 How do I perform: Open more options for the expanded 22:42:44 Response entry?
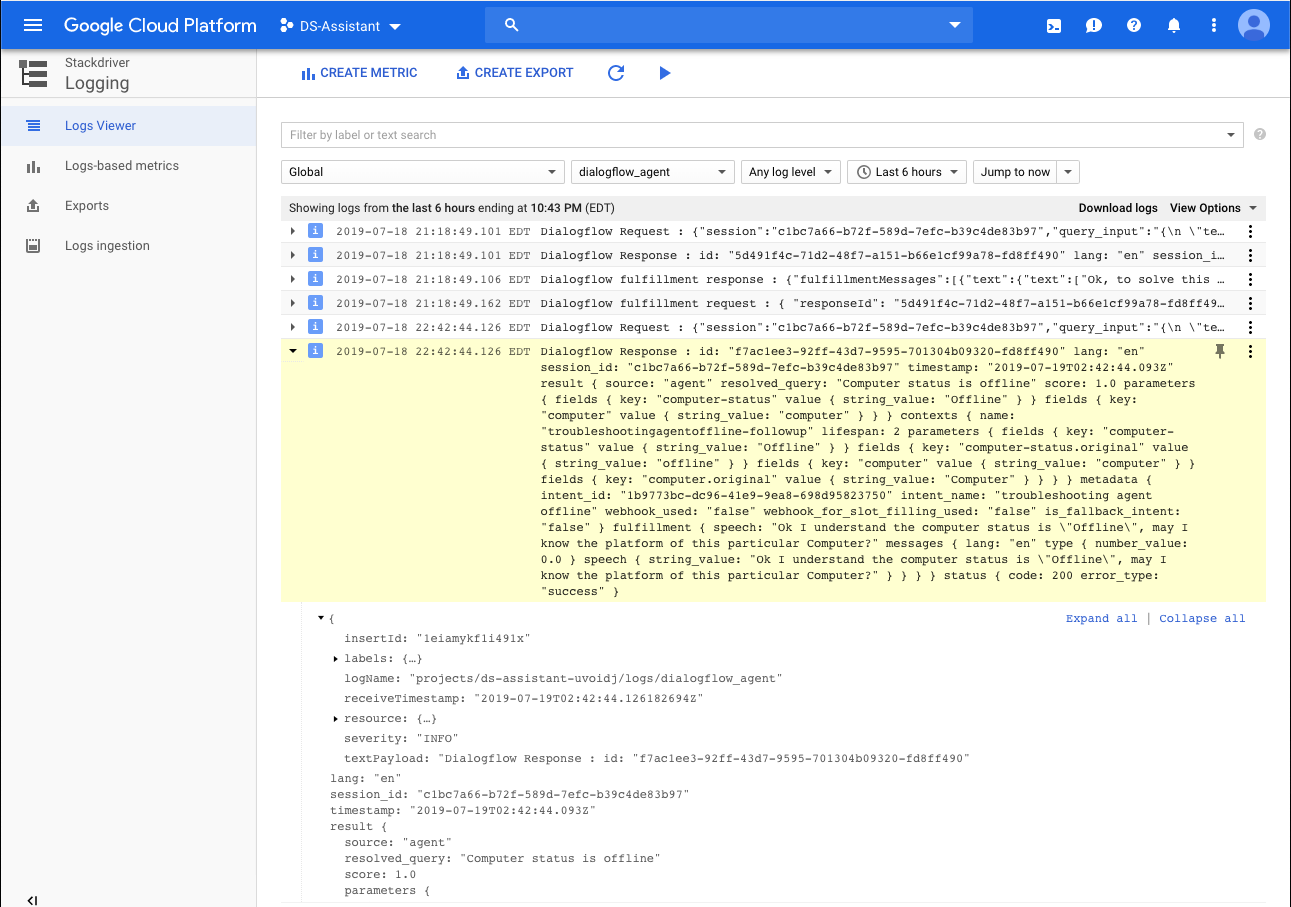pyautogui.click(x=1250, y=351)
